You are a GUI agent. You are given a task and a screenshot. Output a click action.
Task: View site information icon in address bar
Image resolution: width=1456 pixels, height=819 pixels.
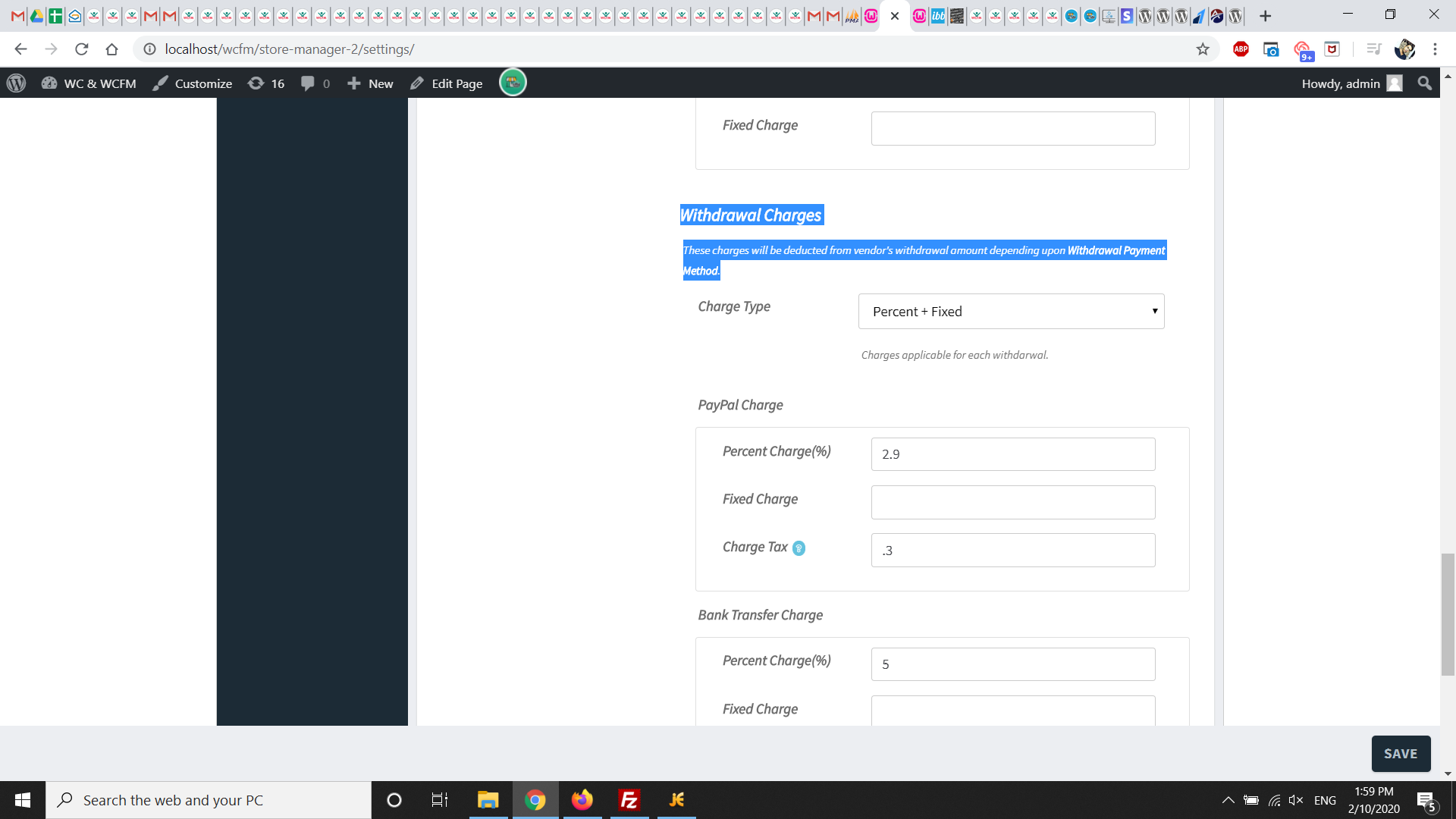coord(149,49)
